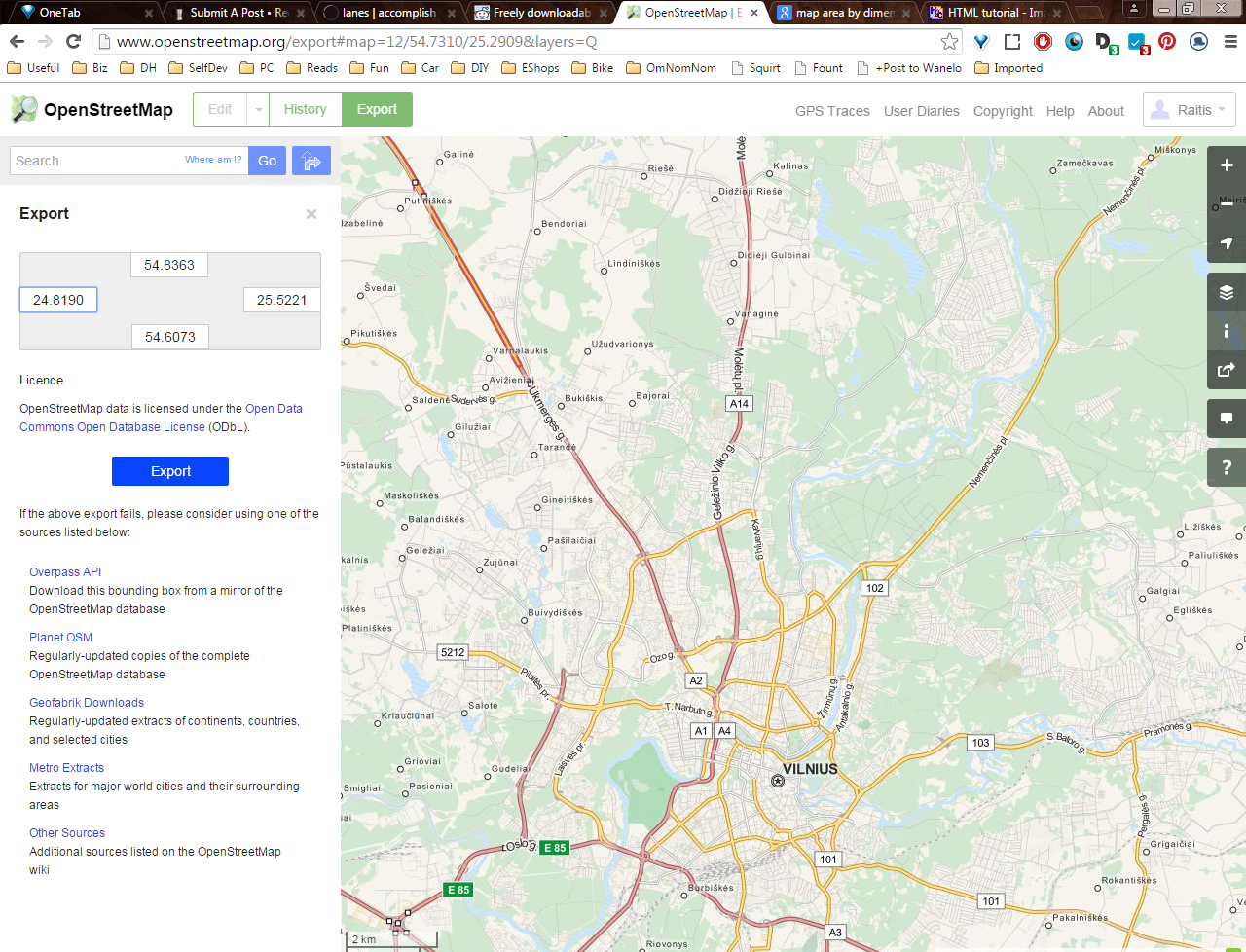Click the blue Export button
This screenshot has width=1246, height=952.
coord(170,471)
